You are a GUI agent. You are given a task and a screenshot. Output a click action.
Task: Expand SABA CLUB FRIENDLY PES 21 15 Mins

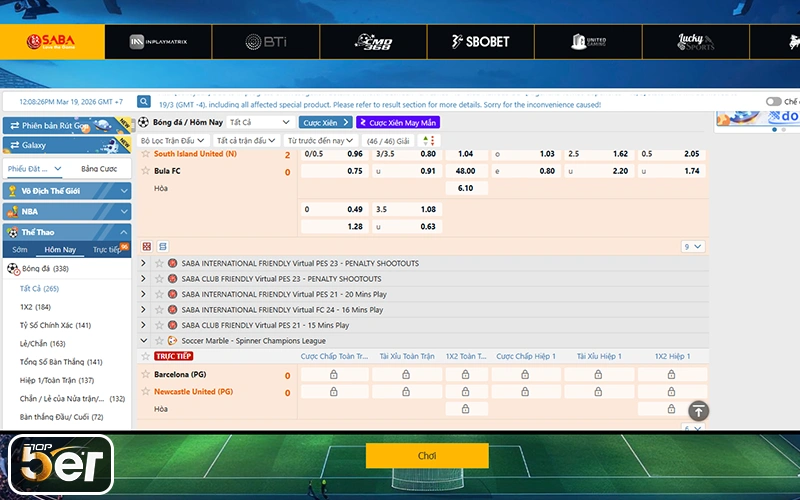tap(143, 325)
